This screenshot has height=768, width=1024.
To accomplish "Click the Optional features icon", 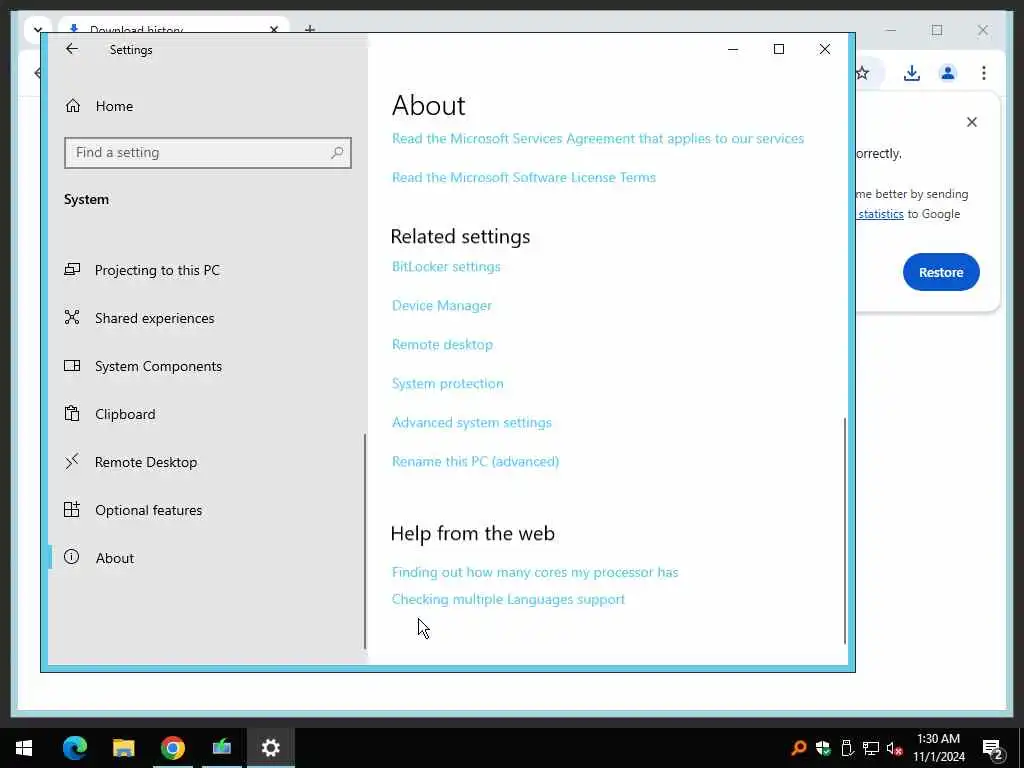I will (x=72, y=509).
